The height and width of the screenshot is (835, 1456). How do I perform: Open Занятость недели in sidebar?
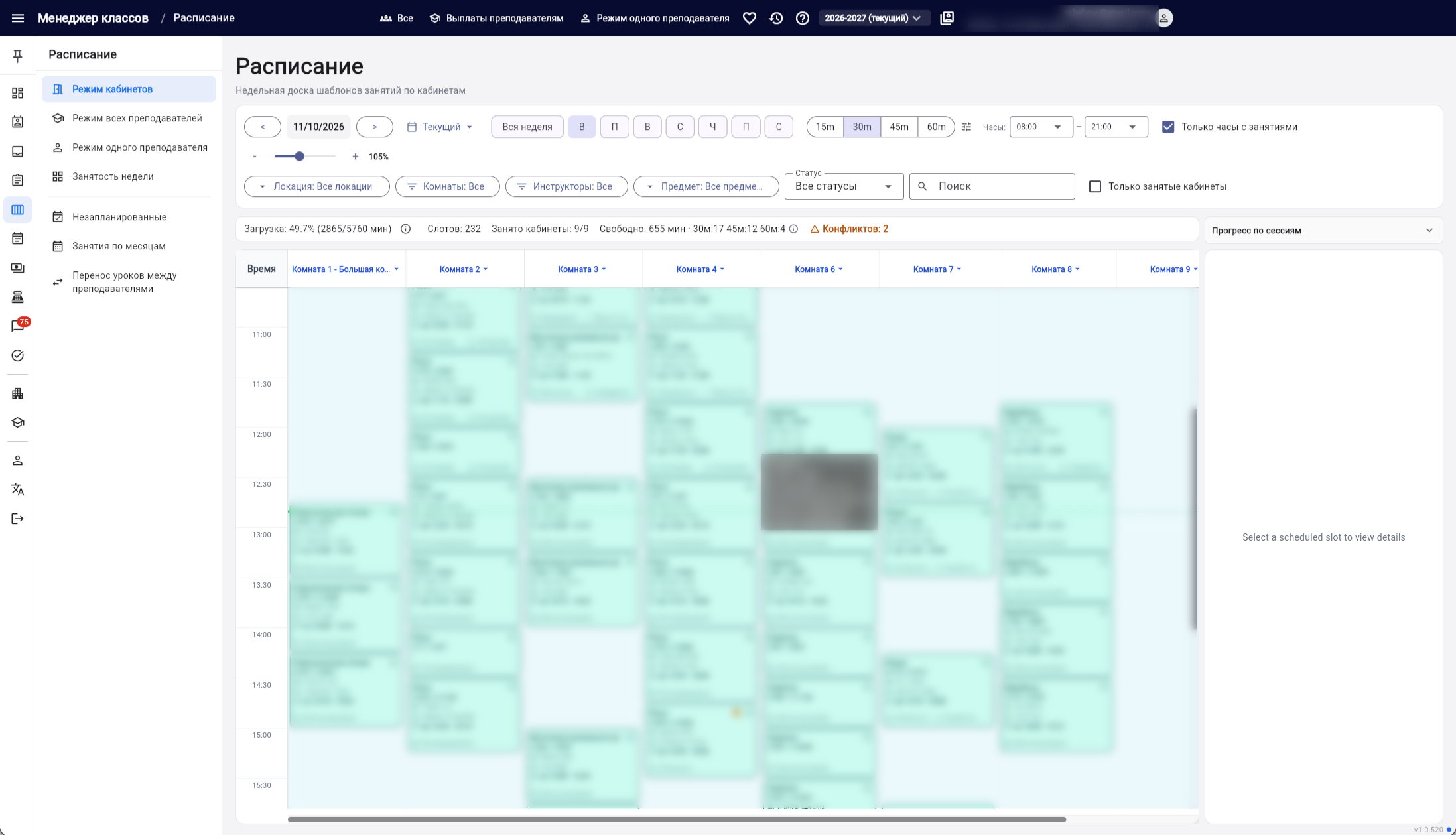(x=129, y=176)
